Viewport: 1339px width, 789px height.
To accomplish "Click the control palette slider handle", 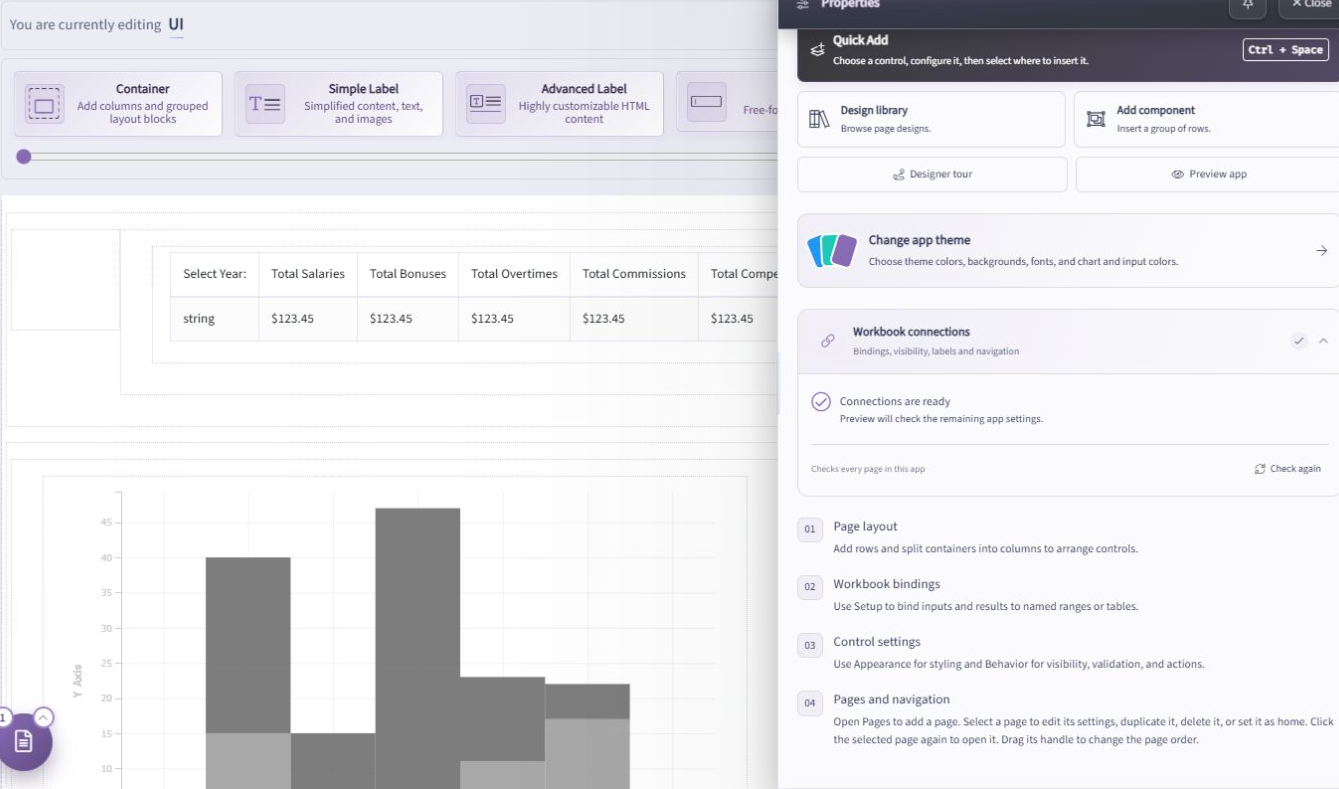I will pos(24,156).
